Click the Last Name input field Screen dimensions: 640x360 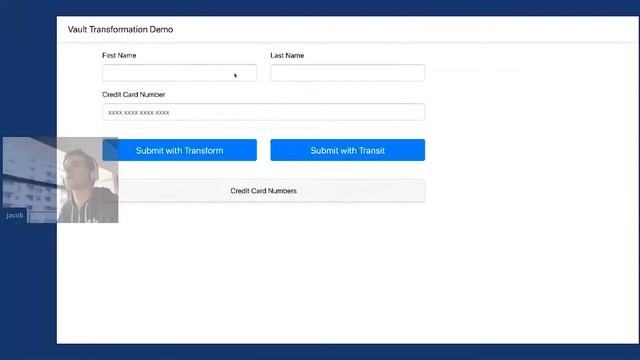[347, 73]
